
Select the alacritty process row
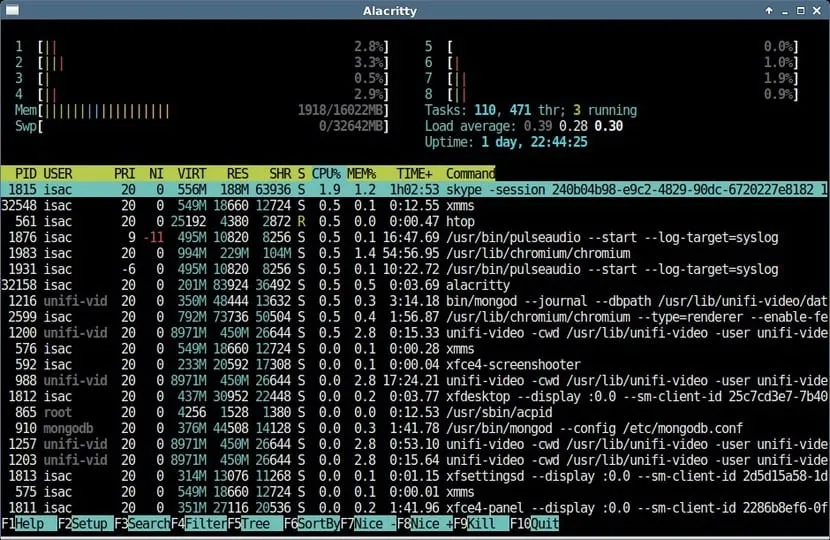click(x=415, y=285)
